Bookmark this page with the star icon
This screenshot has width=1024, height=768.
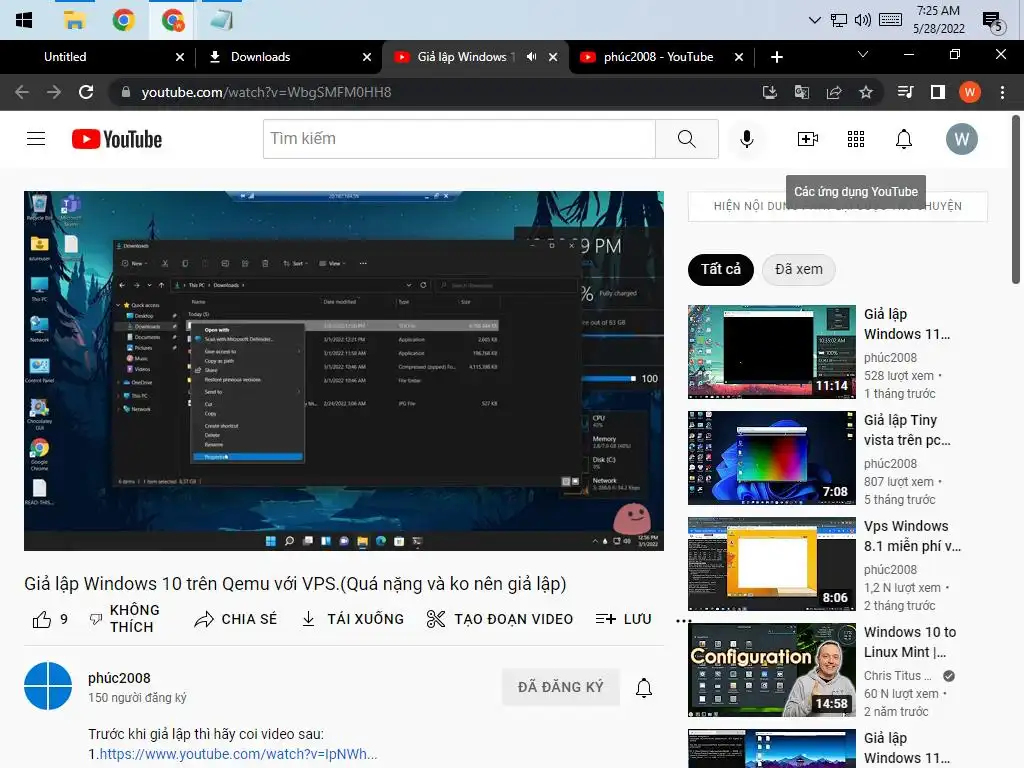click(866, 92)
